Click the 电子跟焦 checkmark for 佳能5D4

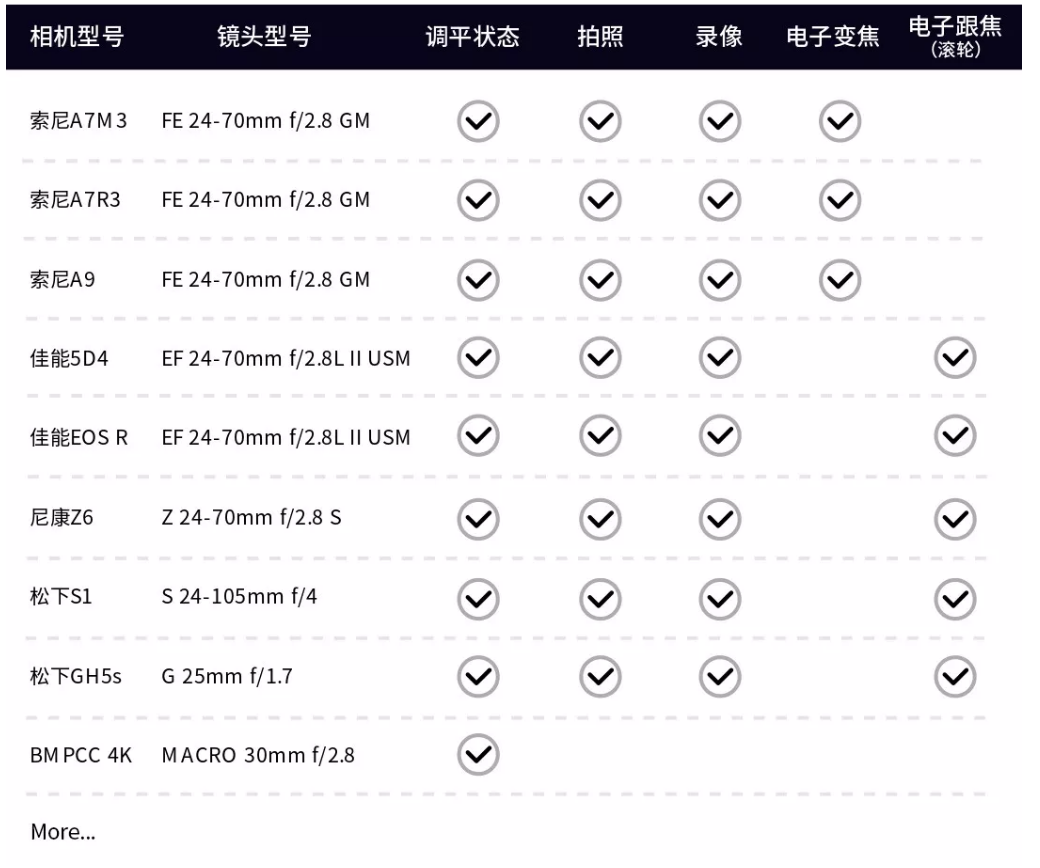pyautogui.click(x=955, y=358)
